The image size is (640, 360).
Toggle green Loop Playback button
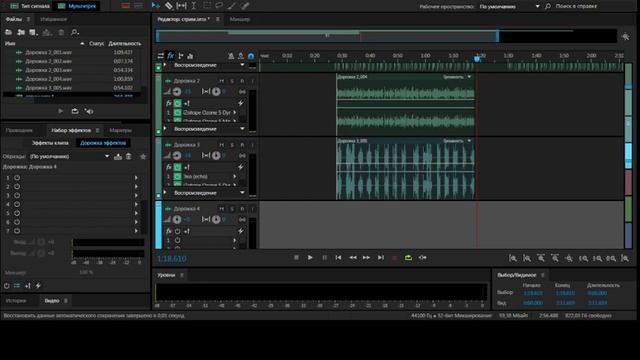(408, 258)
